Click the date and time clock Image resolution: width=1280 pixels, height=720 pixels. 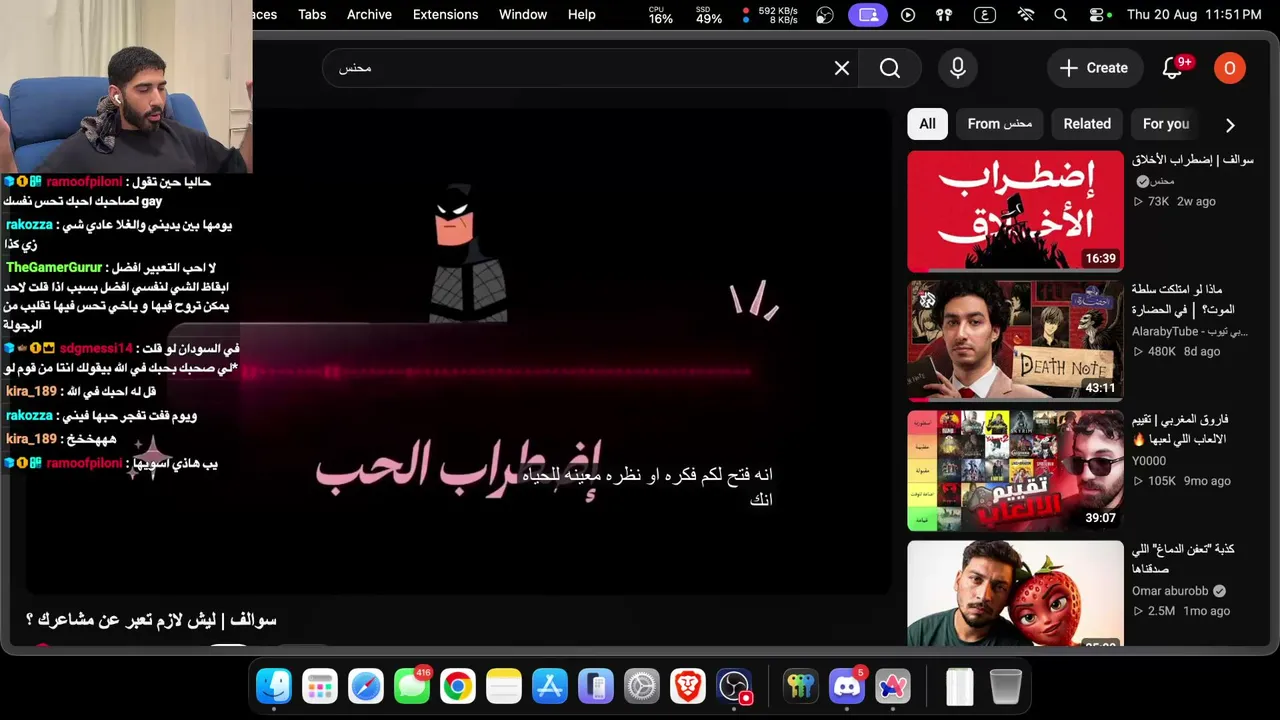1194,14
